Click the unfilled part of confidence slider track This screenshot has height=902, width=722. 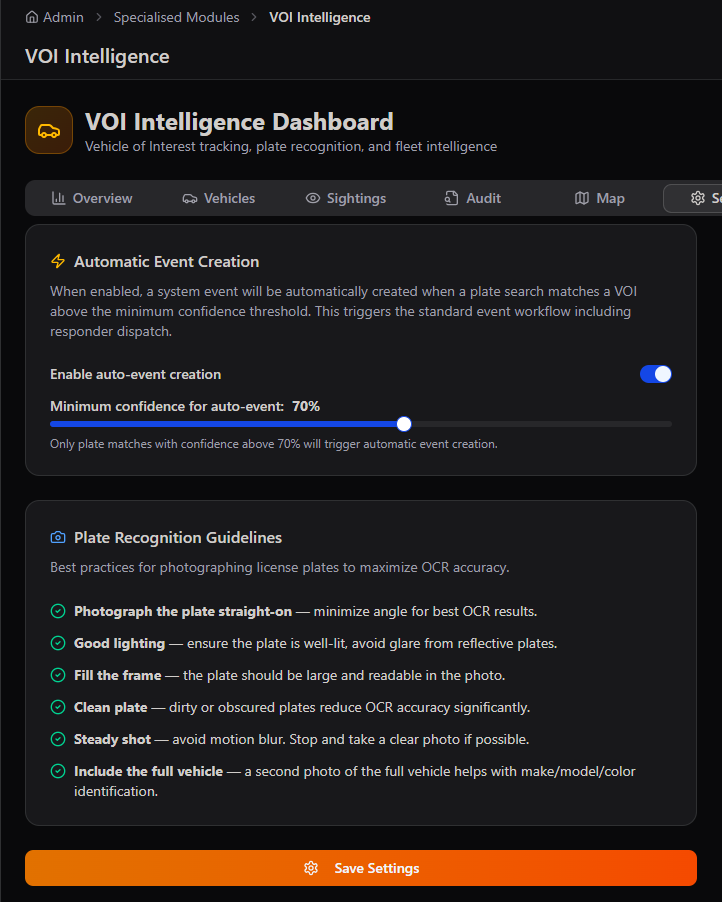click(x=541, y=424)
